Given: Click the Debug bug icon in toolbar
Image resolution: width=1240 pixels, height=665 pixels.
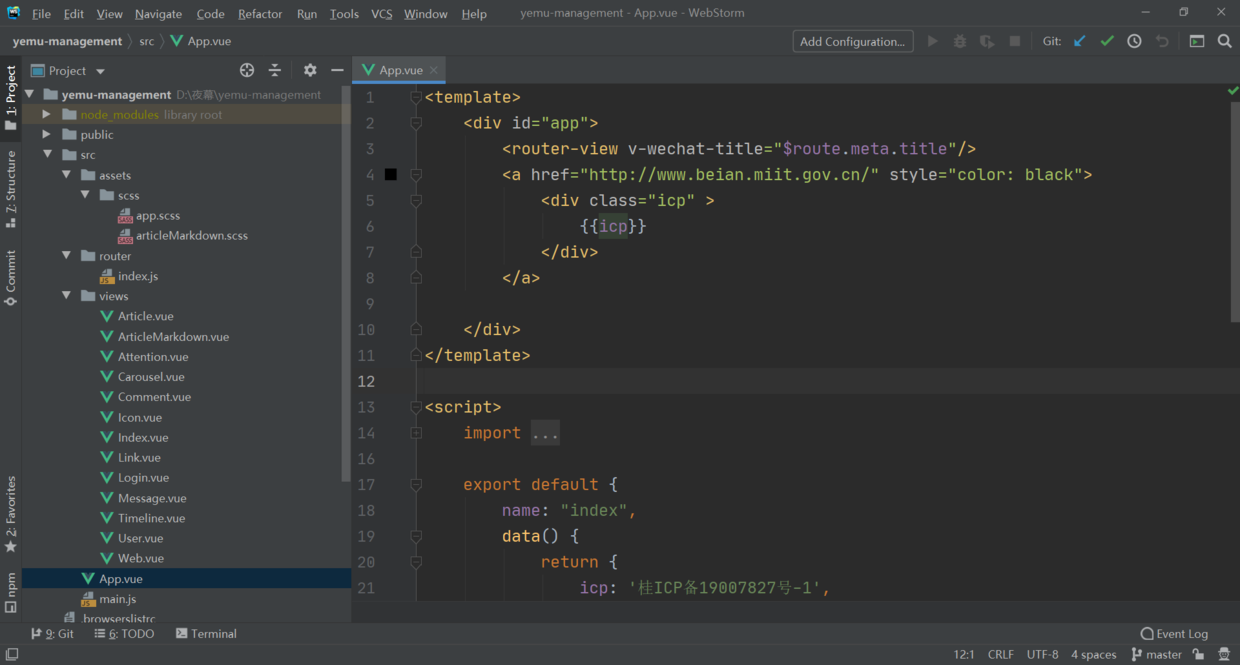Looking at the screenshot, I should [x=960, y=41].
